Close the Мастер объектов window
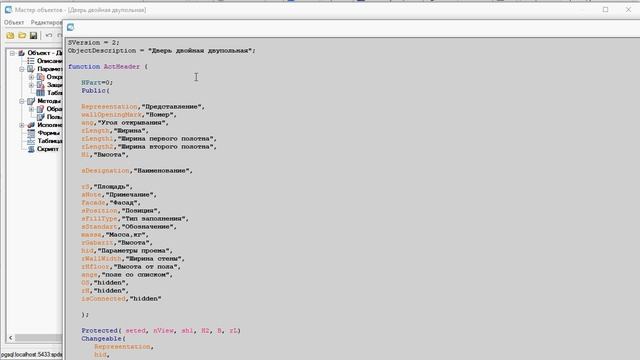 click(x=628, y=9)
